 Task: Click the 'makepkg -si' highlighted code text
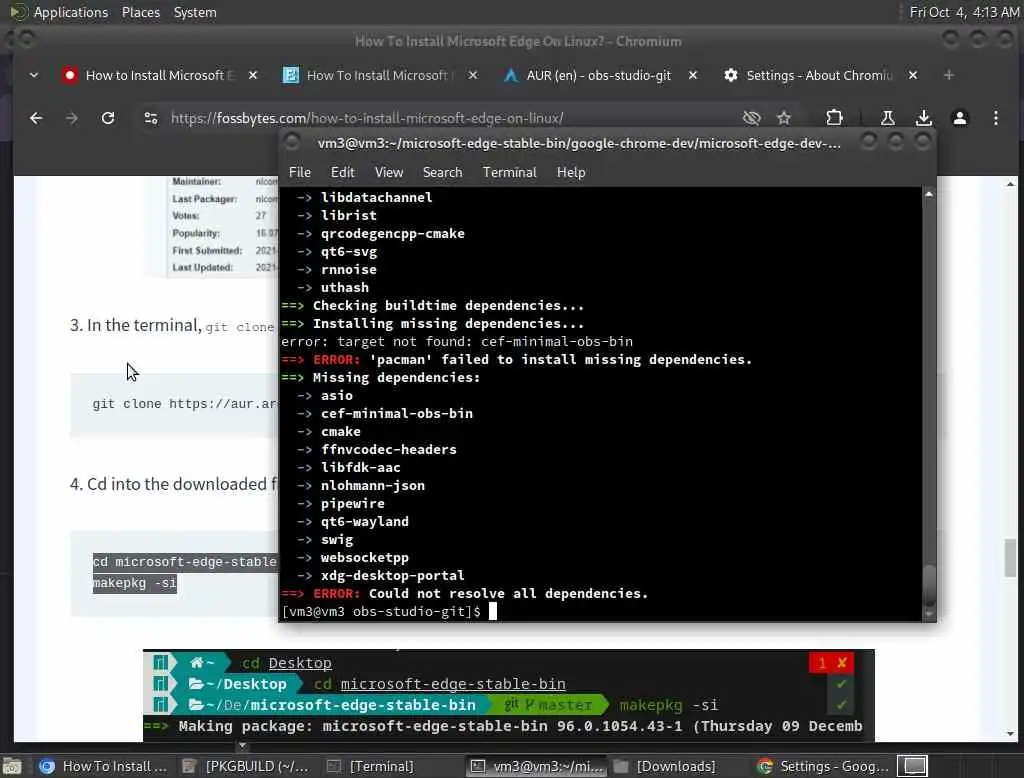135,583
